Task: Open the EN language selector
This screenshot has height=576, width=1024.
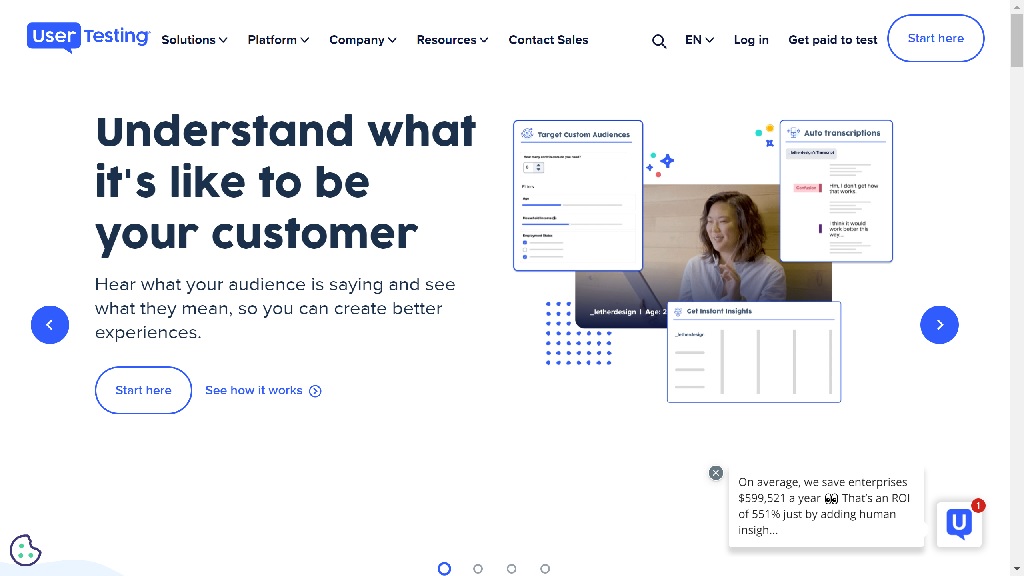Action: click(x=699, y=40)
